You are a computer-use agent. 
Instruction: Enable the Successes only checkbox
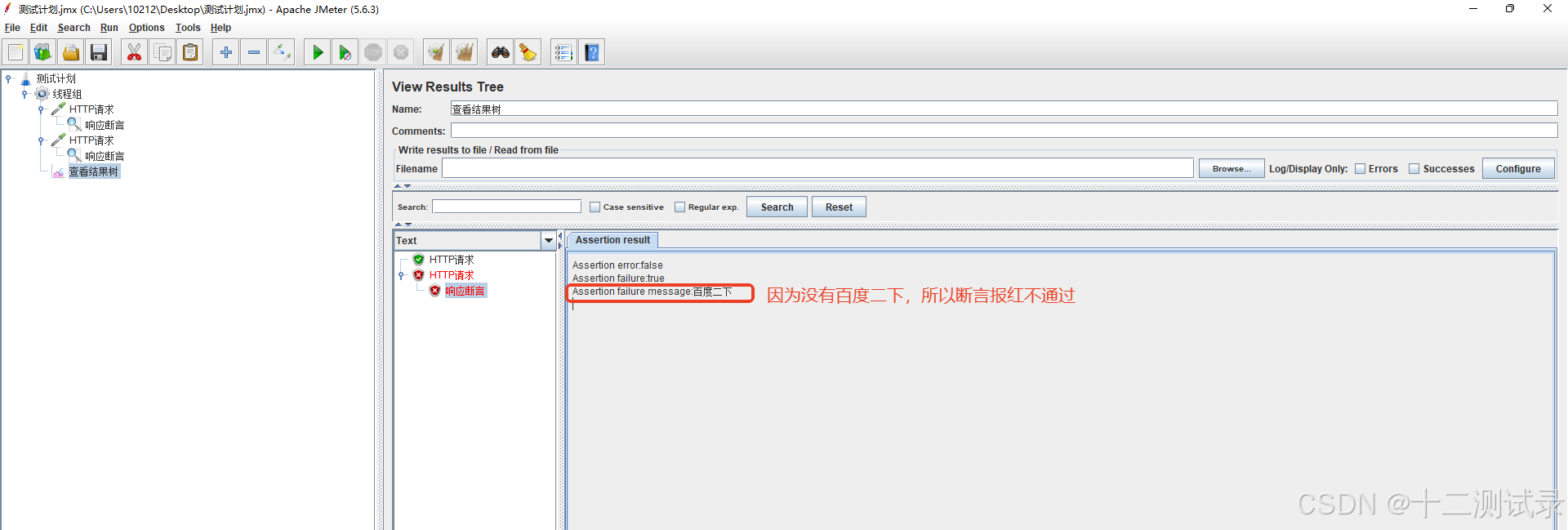(1414, 169)
